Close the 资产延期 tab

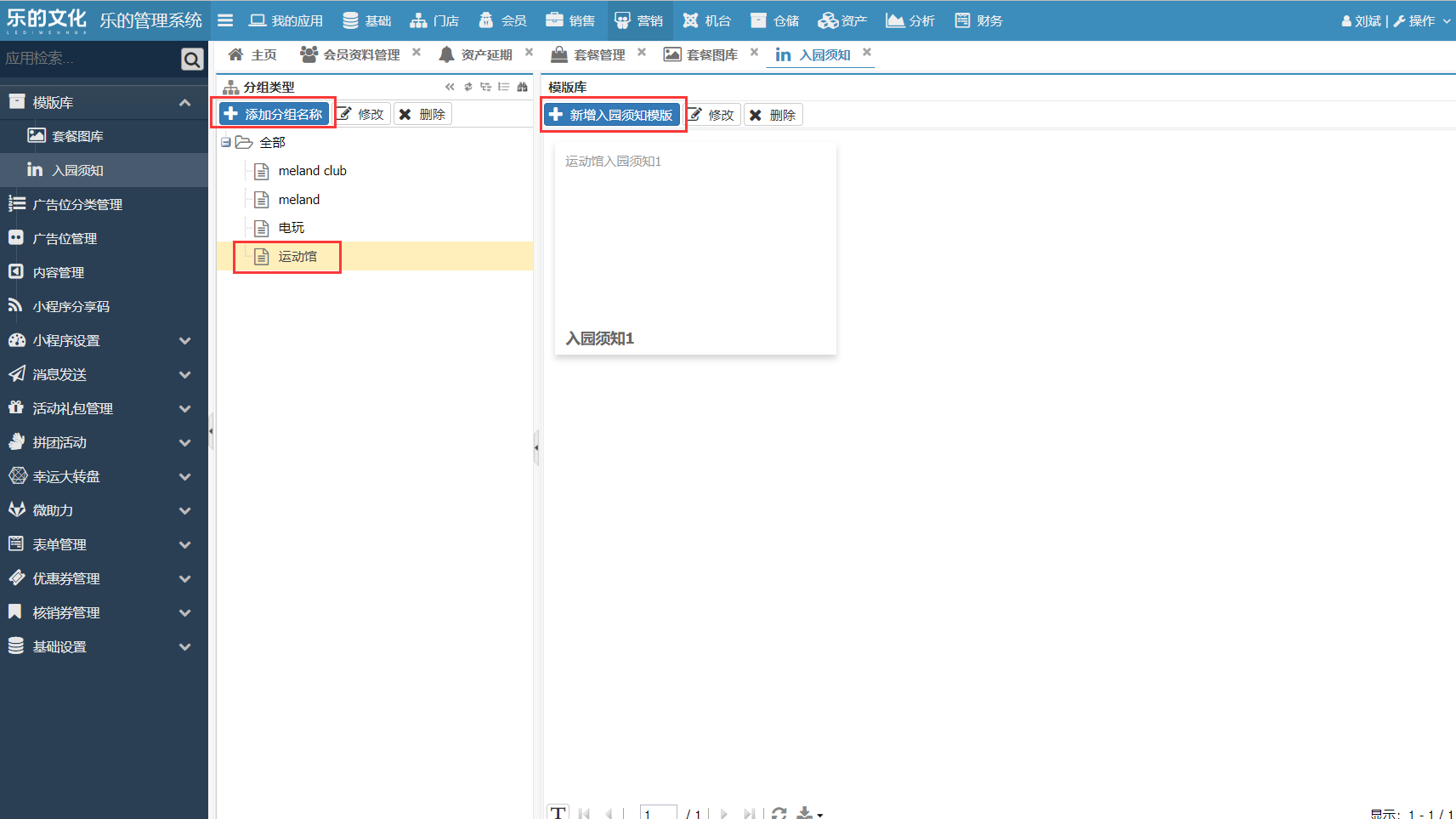[x=529, y=52]
